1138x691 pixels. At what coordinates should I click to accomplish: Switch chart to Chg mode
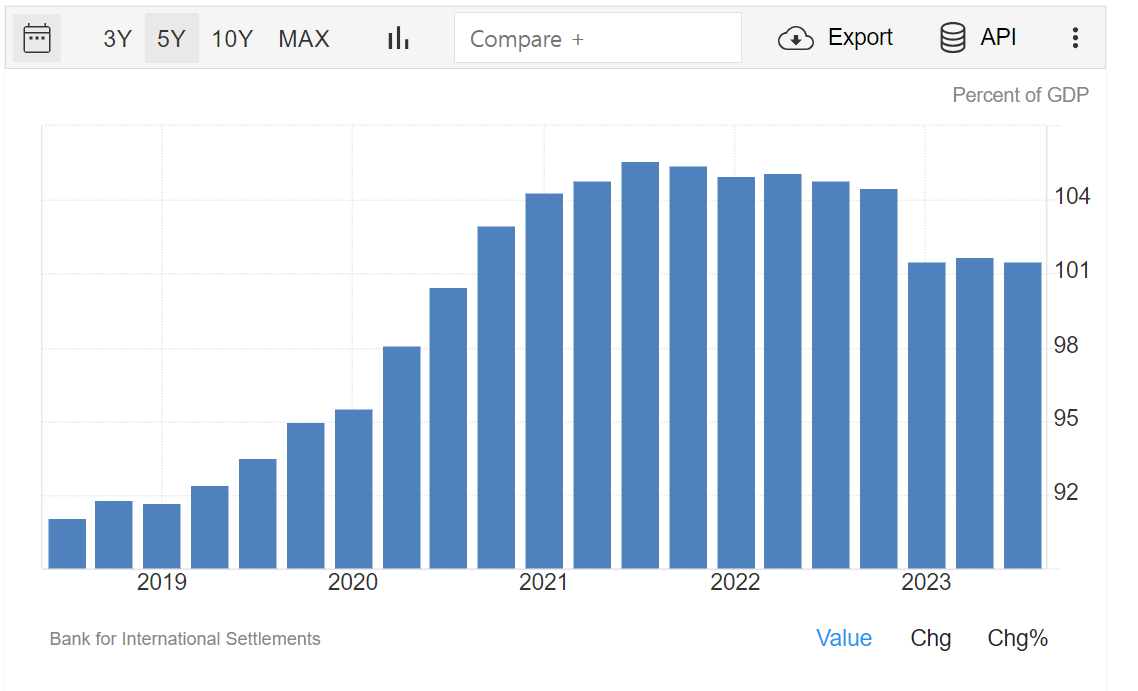coord(930,638)
